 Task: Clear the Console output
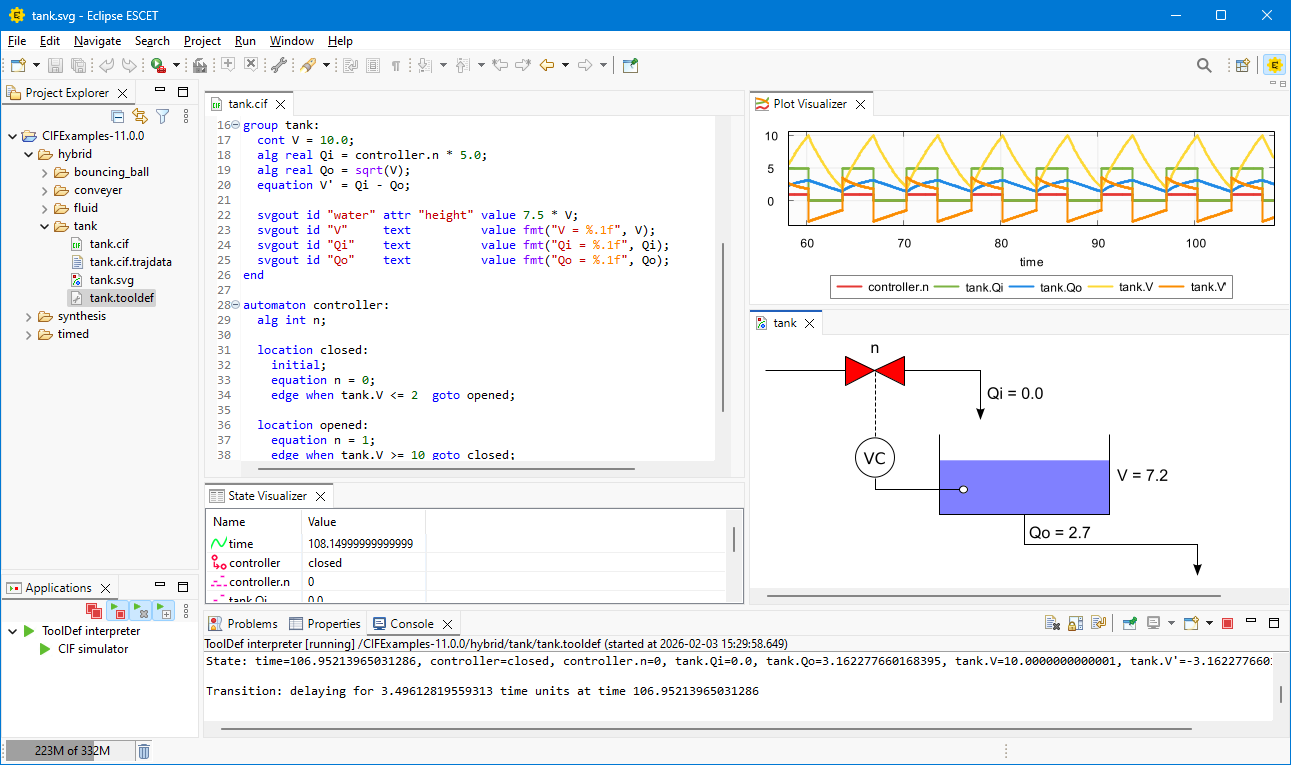click(x=1053, y=622)
